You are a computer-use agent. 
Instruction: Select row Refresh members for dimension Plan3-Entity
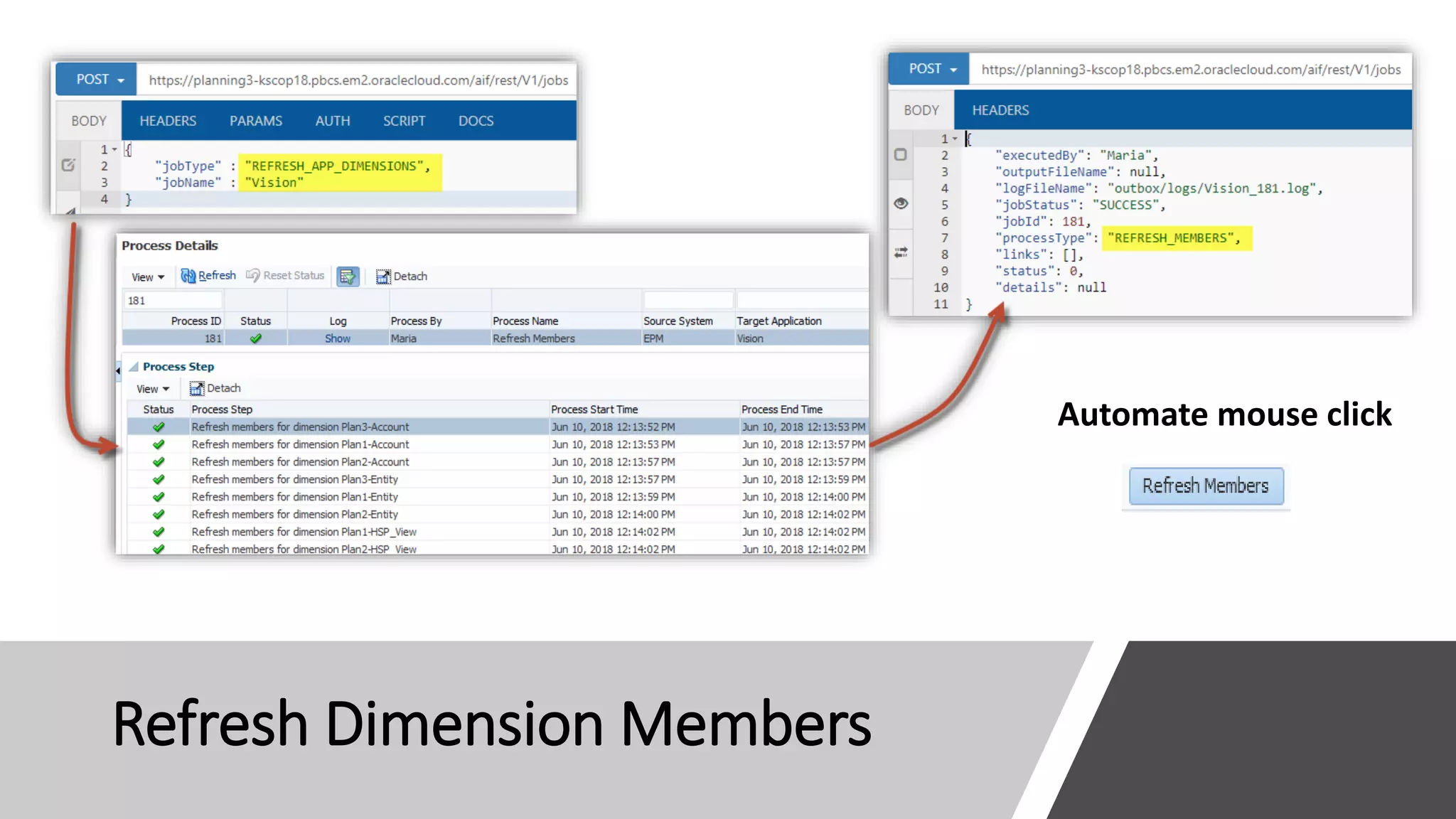click(x=498, y=480)
